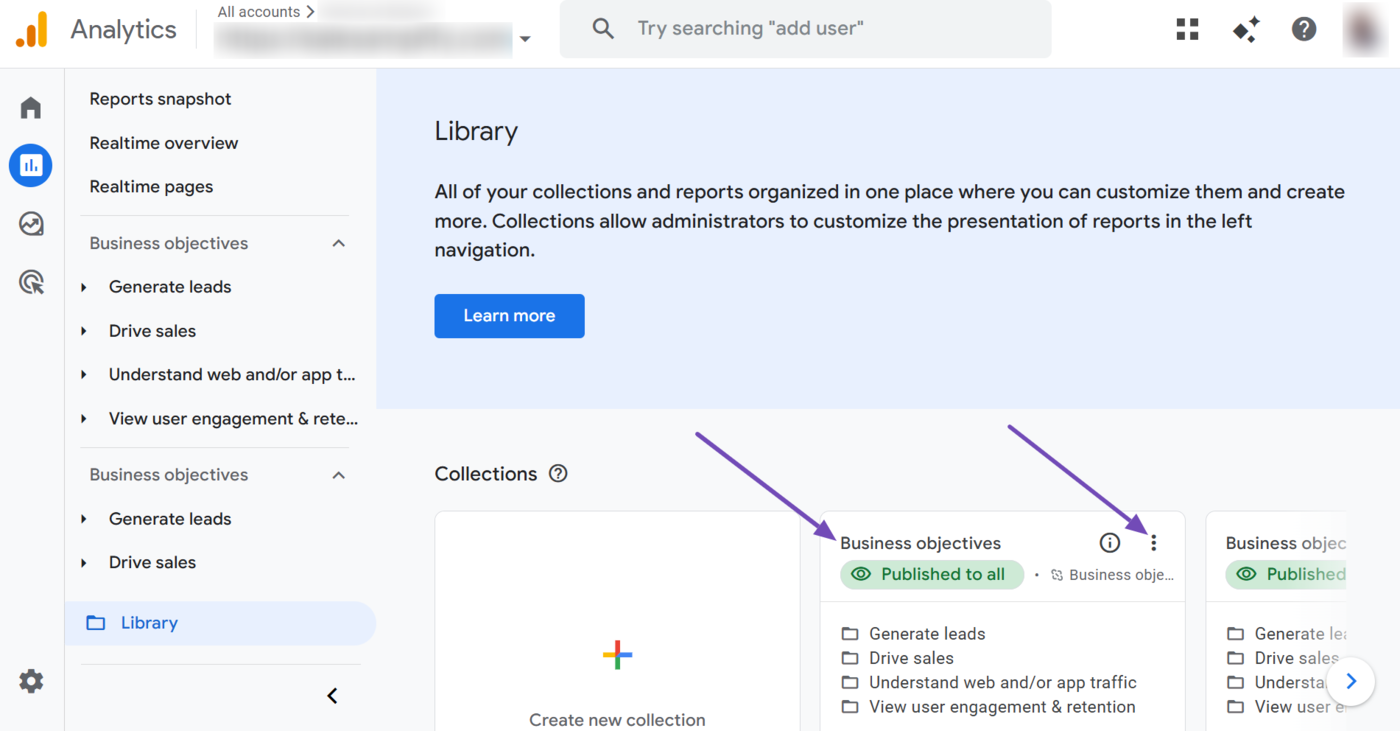This screenshot has height=731, width=1400.
Task: Open the Admin settings gear
Action: pyautogui.click(x=30, y=681)
